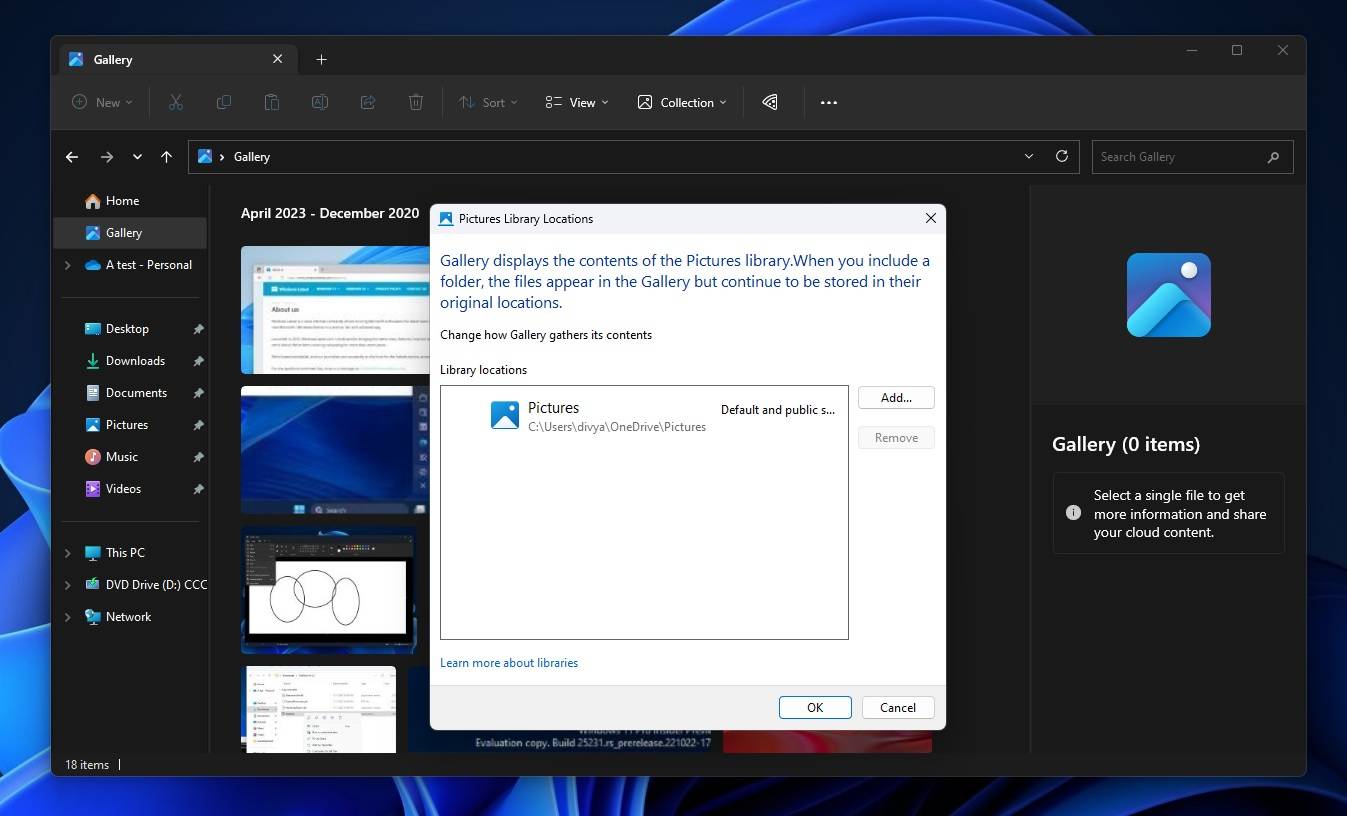1347x816 pixels.
Task: Switch to the Gallery tab in the sidebar
Action: click(x=121, y=232)
